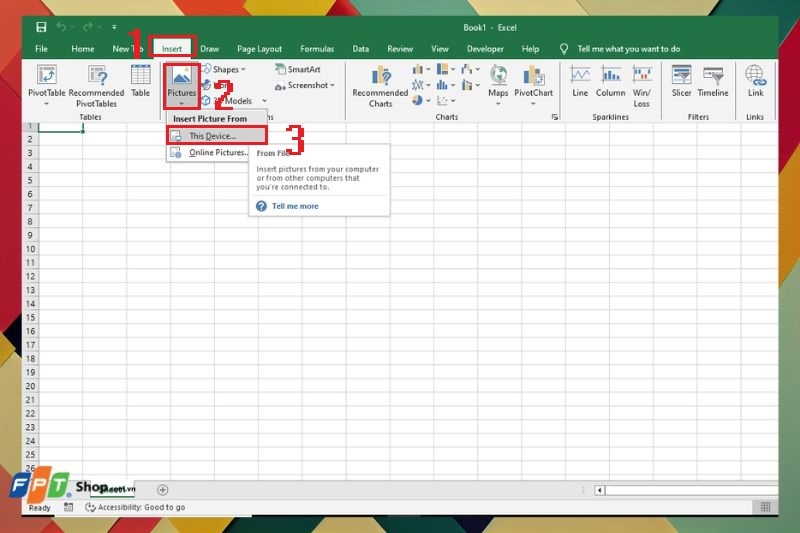Open the Shapes gallery

tap(224, 69)
